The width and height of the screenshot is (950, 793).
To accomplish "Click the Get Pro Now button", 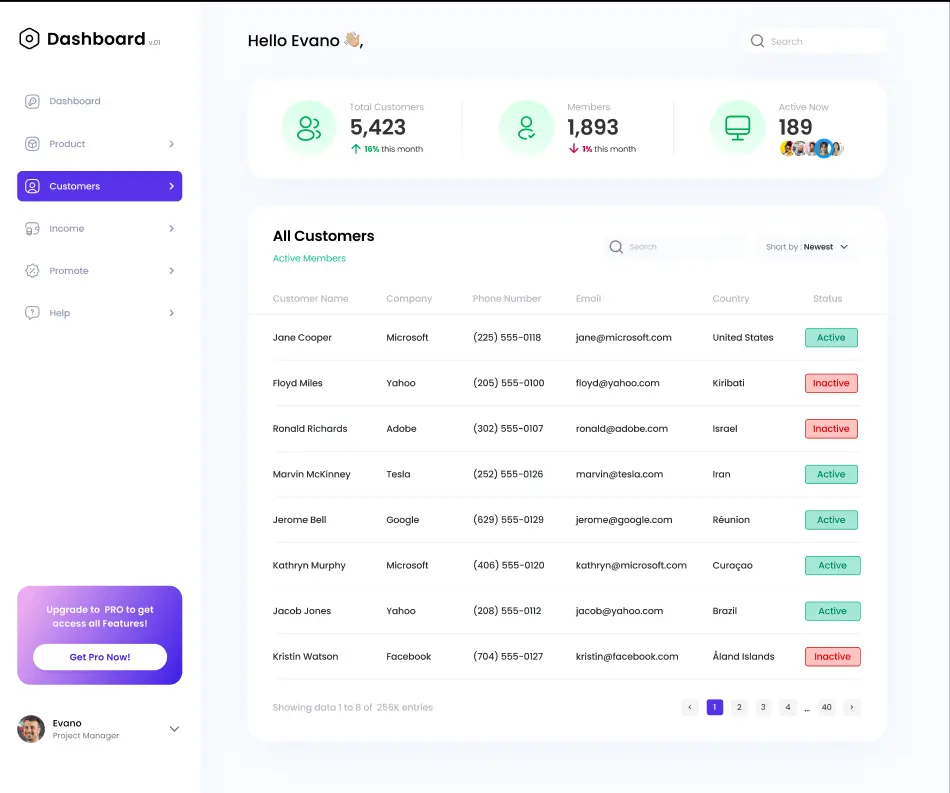I will pyautogui.click(x=99, y=658).
